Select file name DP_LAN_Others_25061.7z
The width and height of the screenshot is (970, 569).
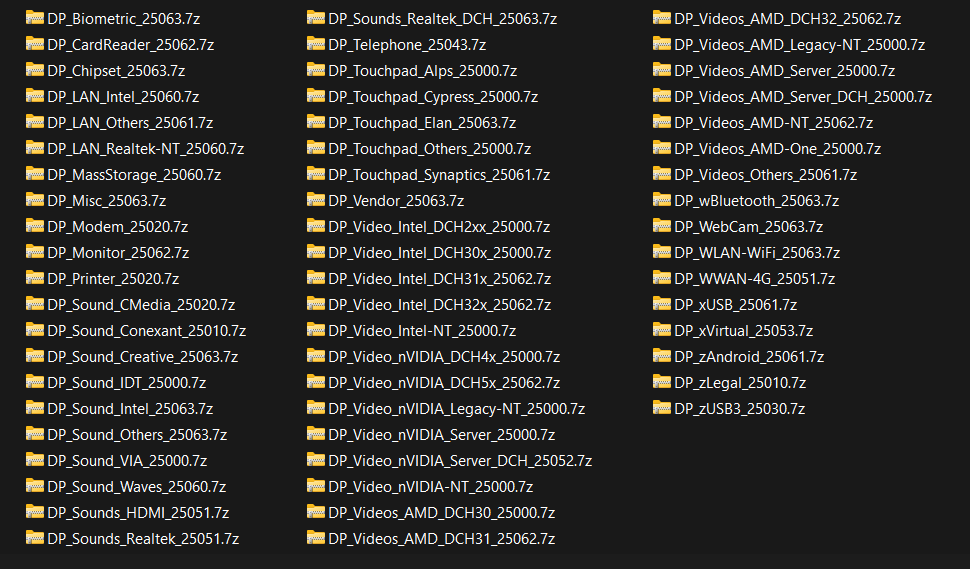(x=130, y=123)
